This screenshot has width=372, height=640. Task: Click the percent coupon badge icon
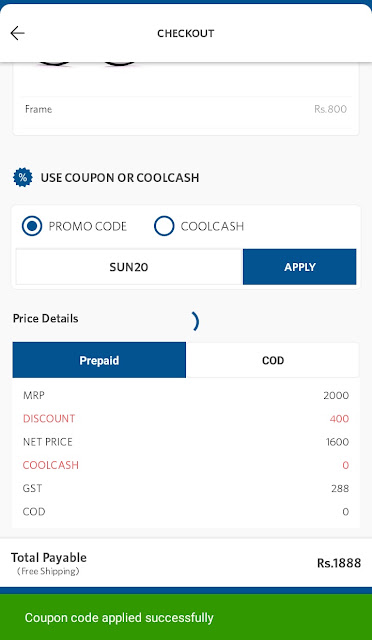(x=23, y=178)
